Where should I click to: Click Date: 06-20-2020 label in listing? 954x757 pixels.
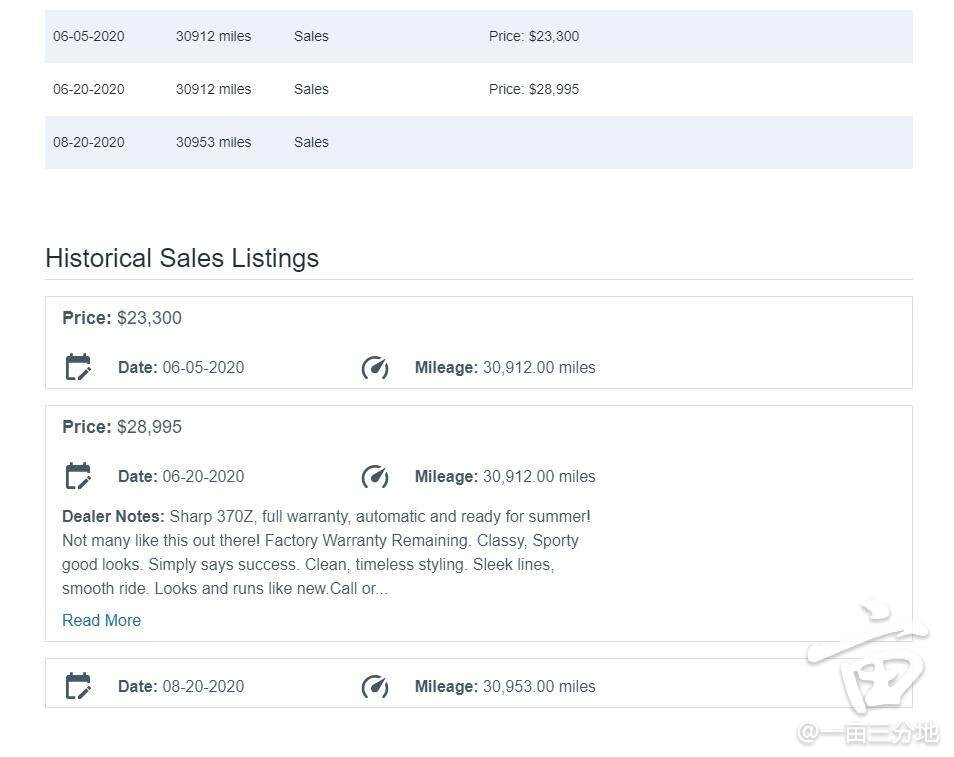click(x=181, y=476)
